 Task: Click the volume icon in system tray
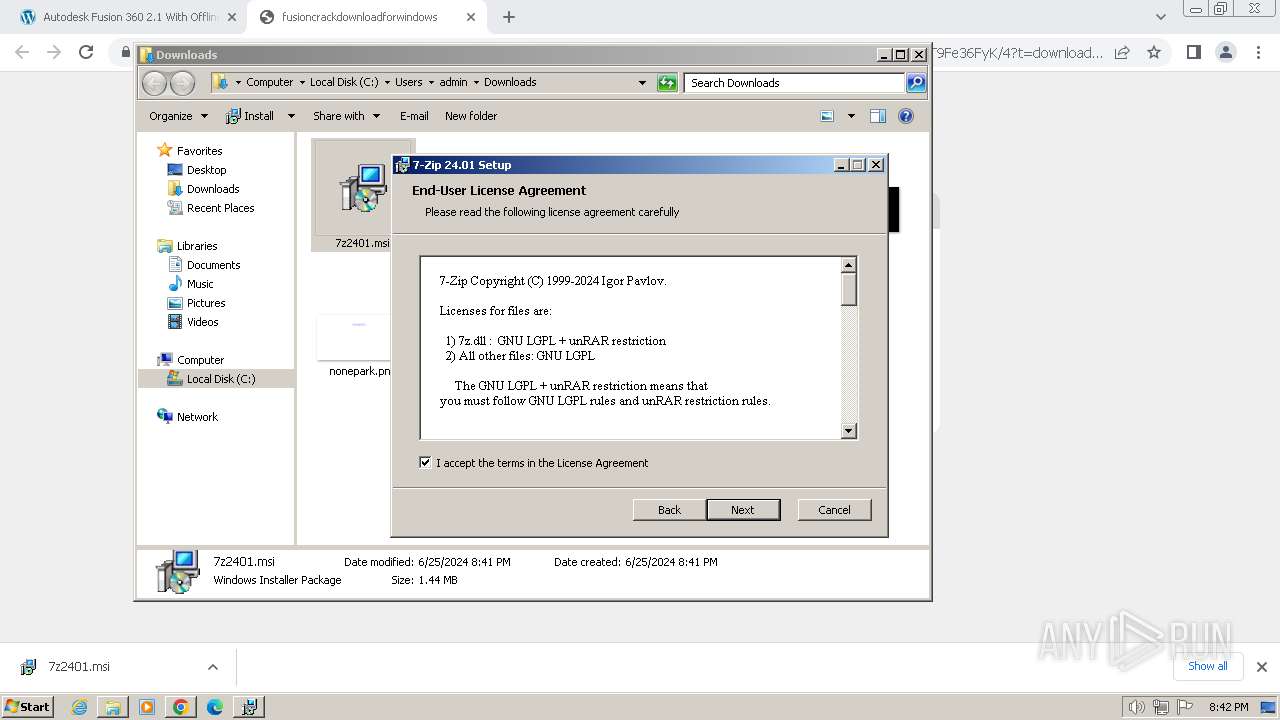[1136, 707]
